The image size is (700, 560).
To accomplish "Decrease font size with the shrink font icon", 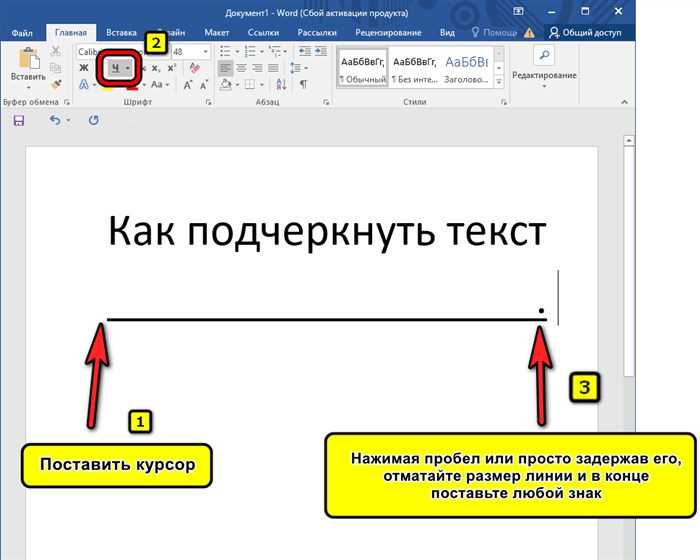I will (204, 84).
